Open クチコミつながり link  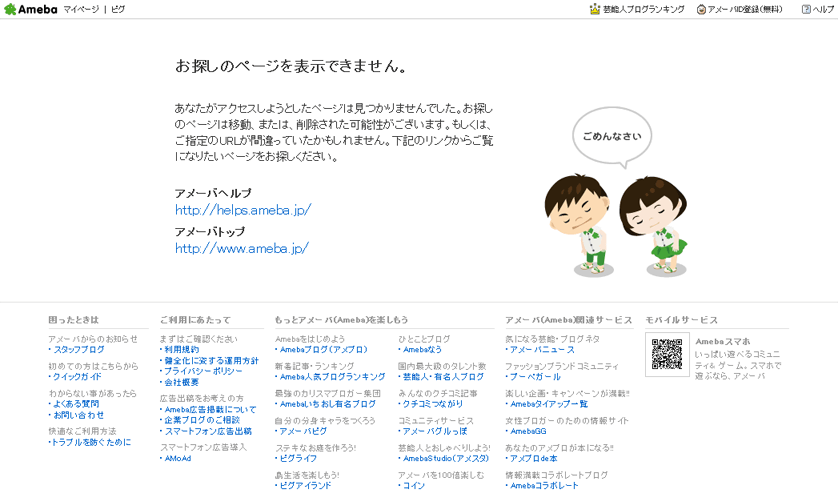click(433, 404)
